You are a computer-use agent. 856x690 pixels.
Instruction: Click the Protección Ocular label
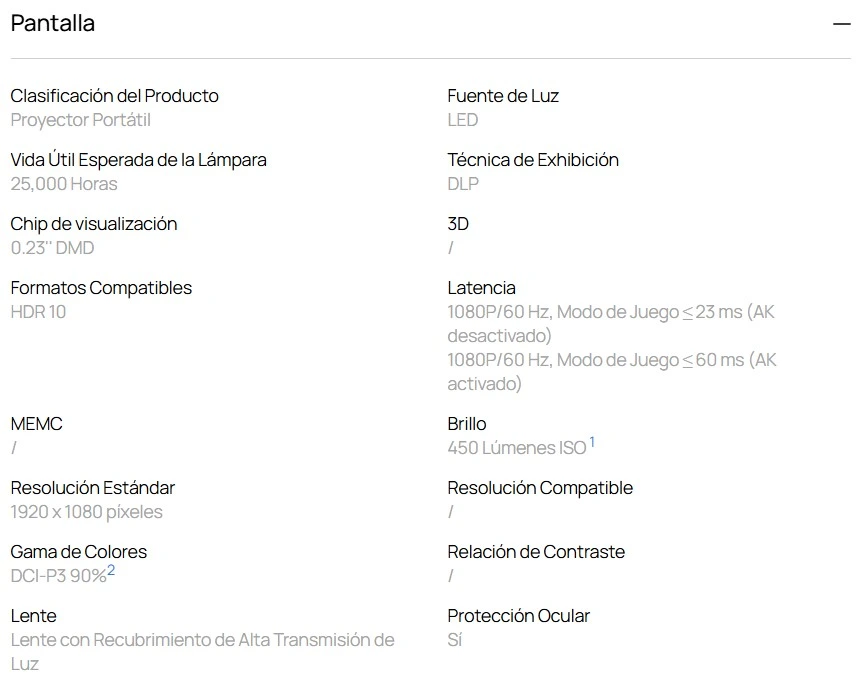(519, 616)
